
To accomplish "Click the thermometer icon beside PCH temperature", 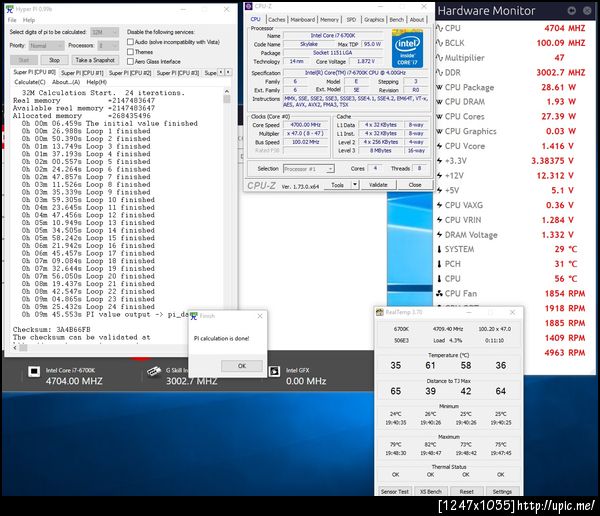I will coord(439,264).
